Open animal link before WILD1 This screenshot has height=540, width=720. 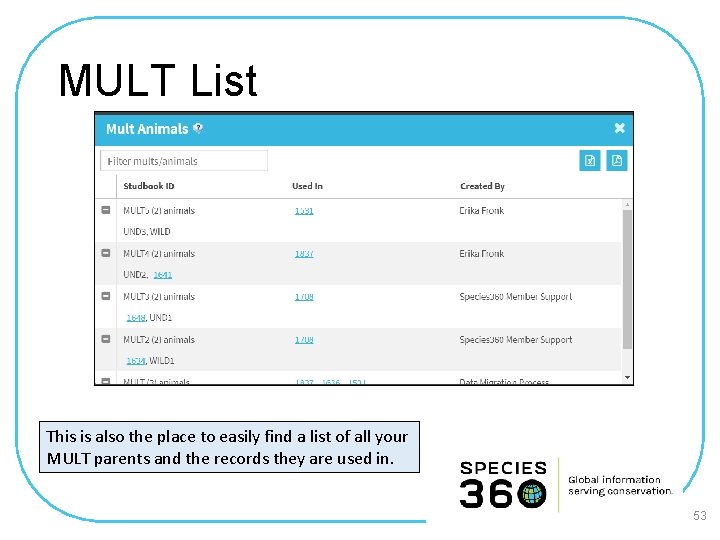tap(136, 360)
